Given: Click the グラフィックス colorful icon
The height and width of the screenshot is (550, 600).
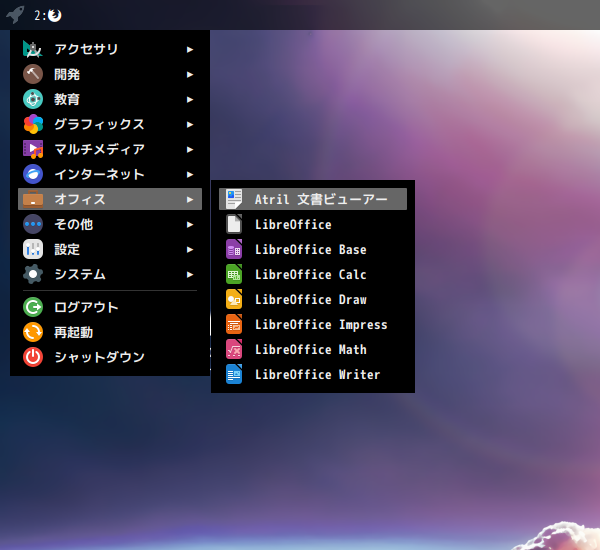Looking at the screenshot, I should point(33,124).
